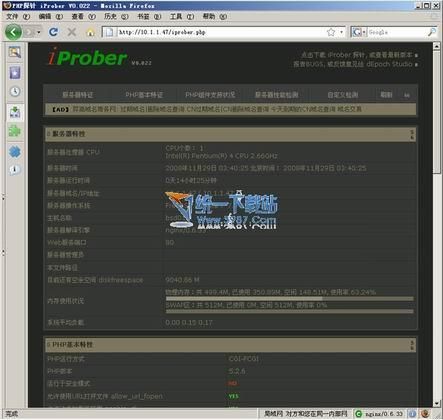
Task: Click the page icon in the address bar
Action: [x=109, y=32]
